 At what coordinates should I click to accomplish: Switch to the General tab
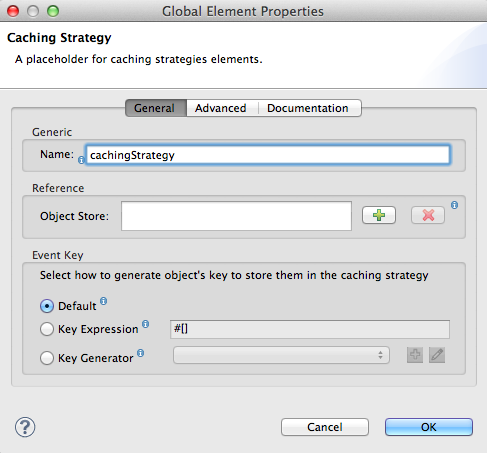click(x=156, y=108)
